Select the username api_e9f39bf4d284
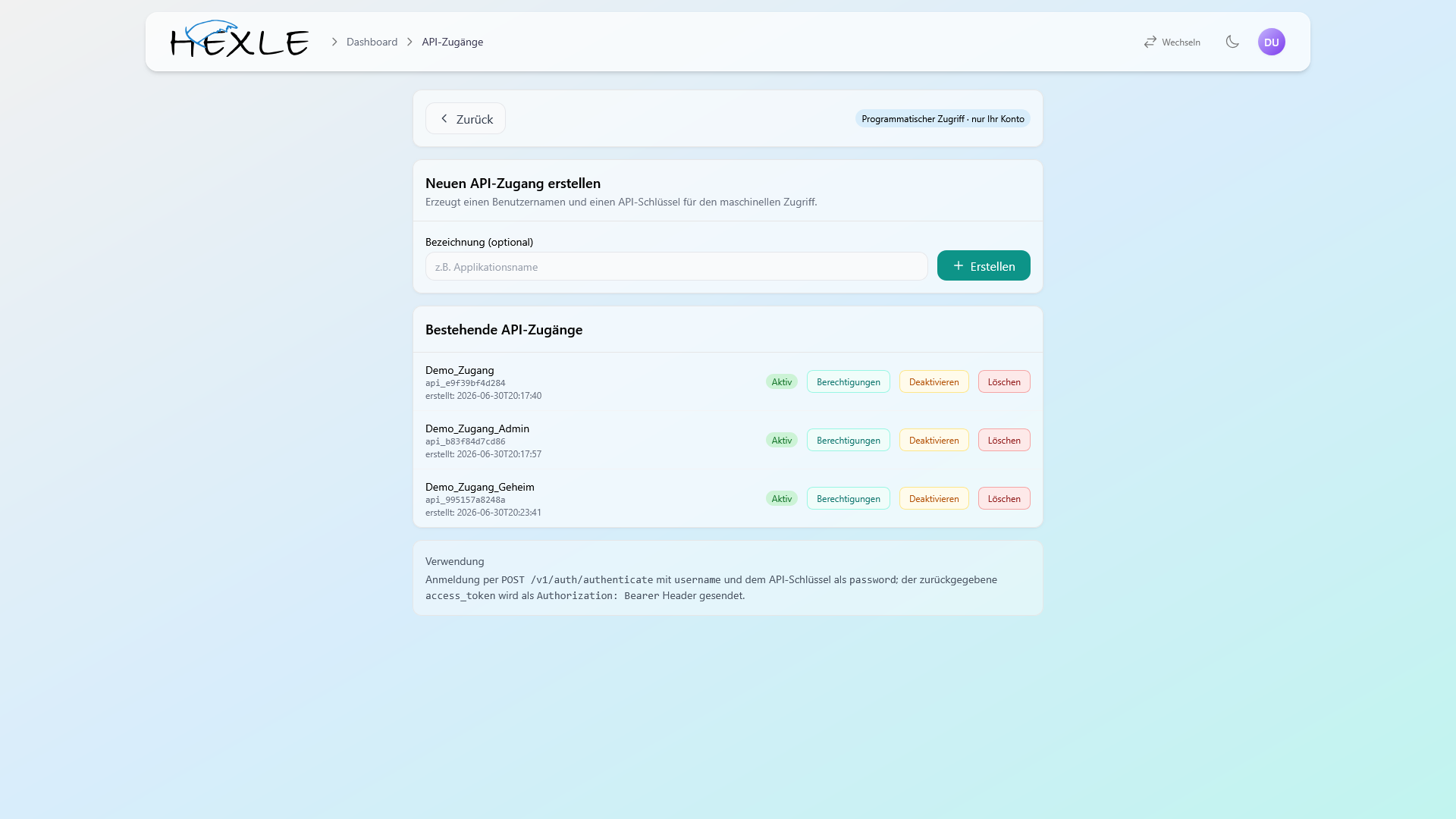The width and height of the screenshot is (1456, 819). (x=465, y=383)
